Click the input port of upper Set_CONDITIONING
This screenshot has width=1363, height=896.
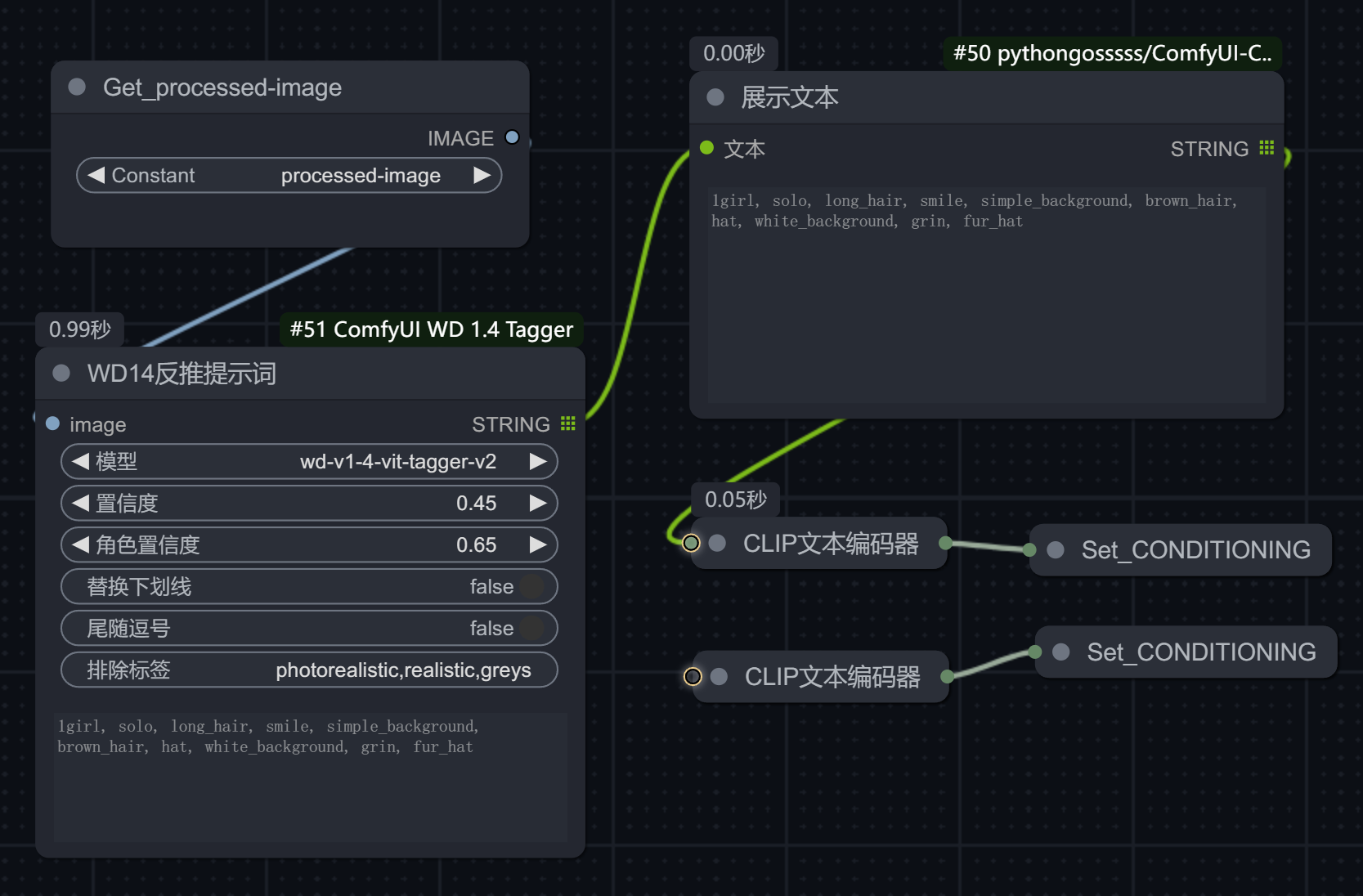click(1030, 549)
